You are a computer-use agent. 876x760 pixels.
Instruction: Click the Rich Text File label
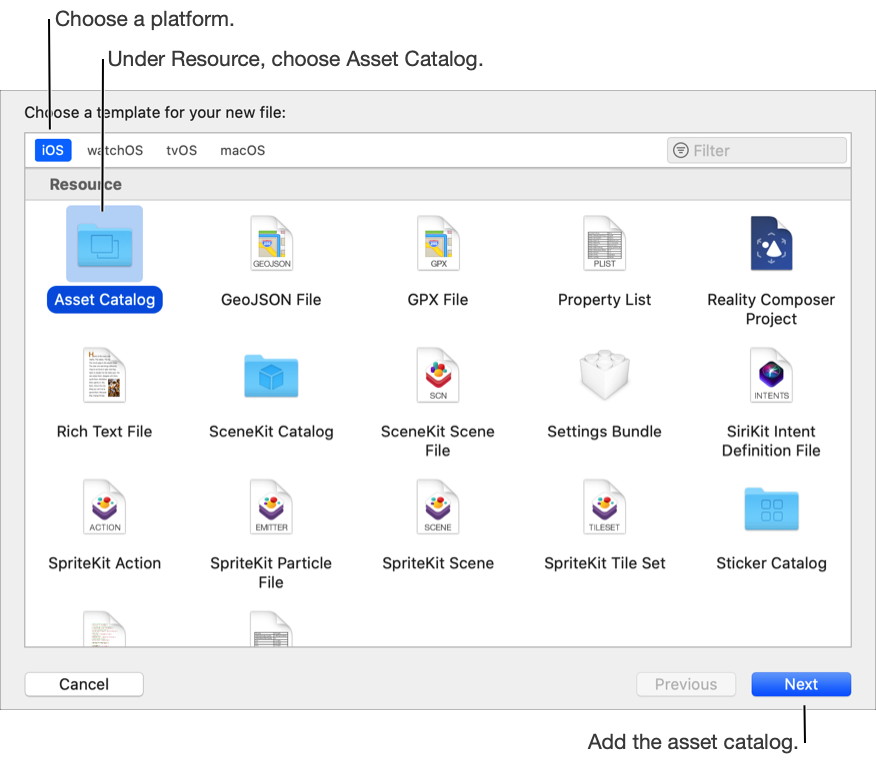tap(104, 431)
